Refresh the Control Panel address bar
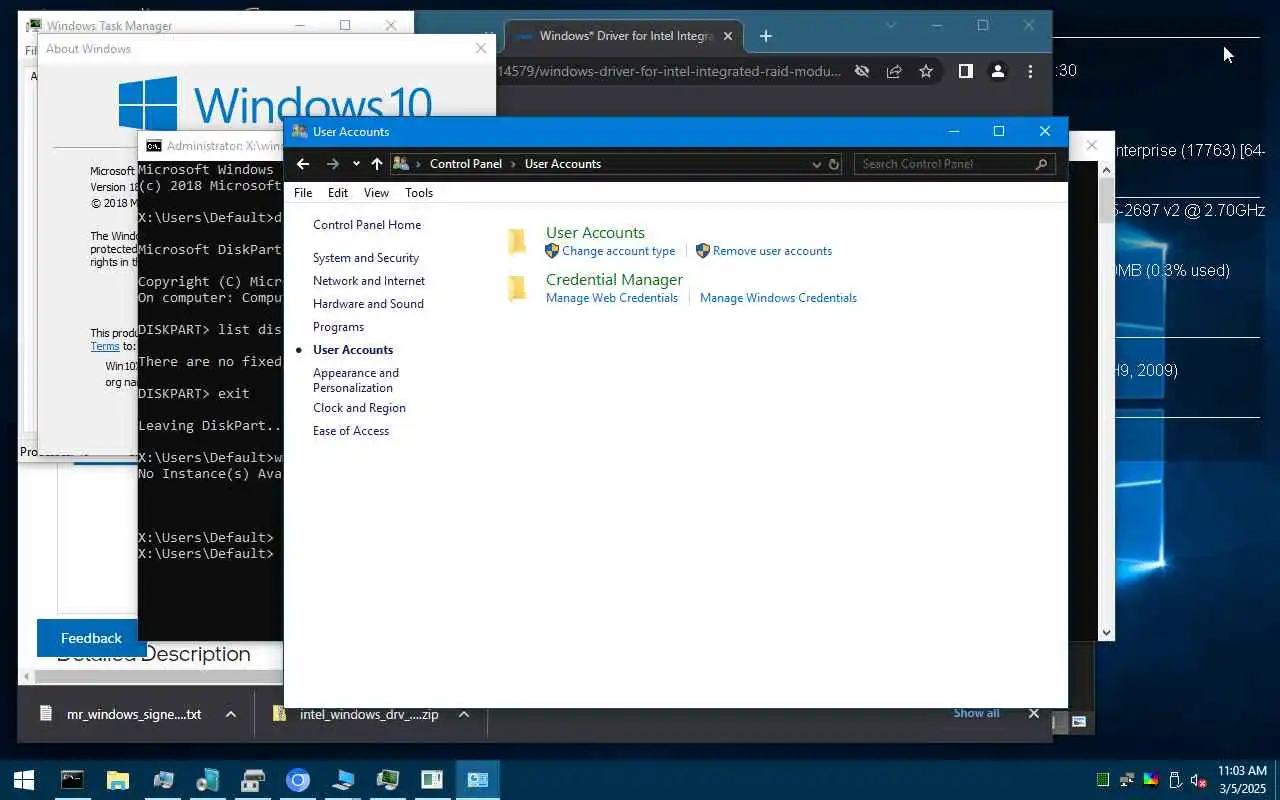This screenshot has height=800, width=1280. pos(834,164)
